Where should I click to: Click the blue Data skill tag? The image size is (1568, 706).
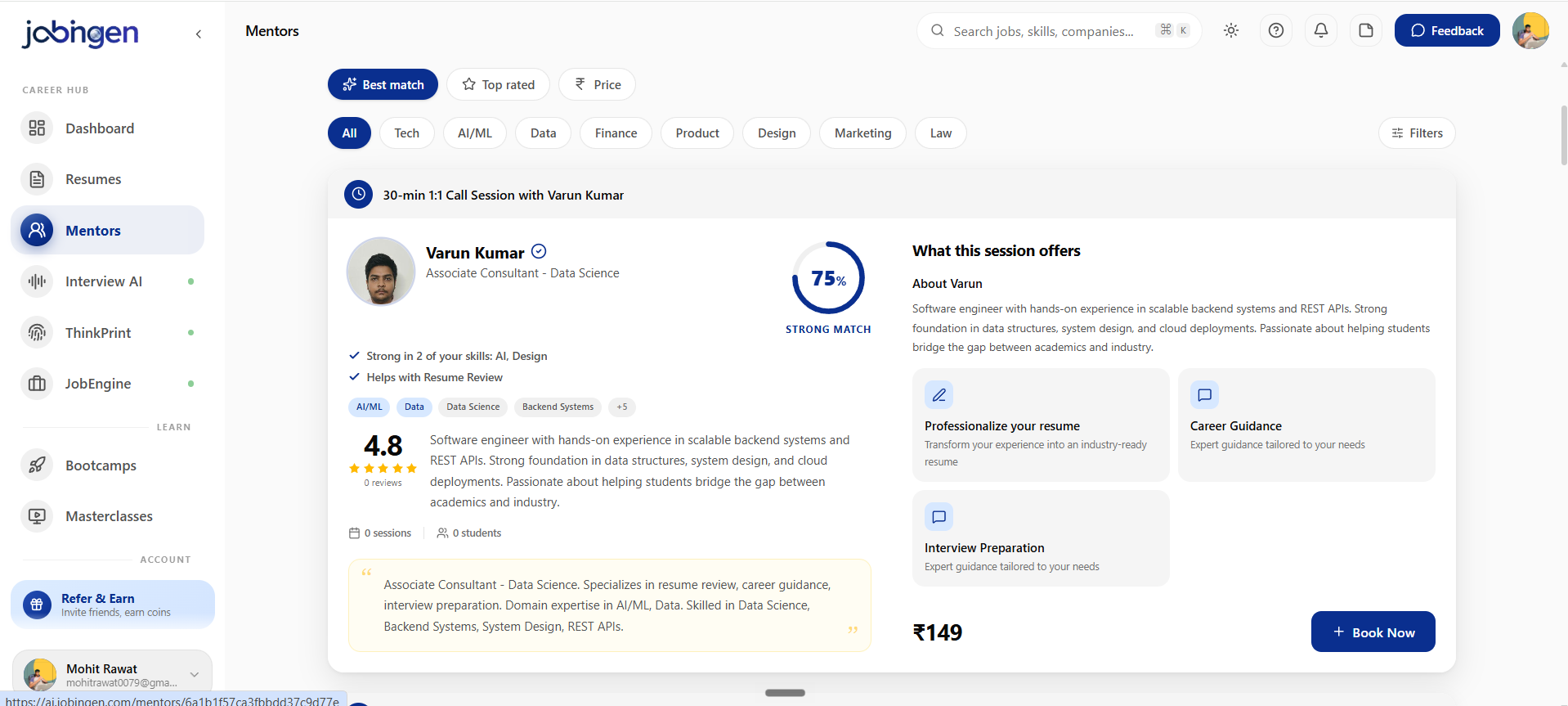click(414, 407)
